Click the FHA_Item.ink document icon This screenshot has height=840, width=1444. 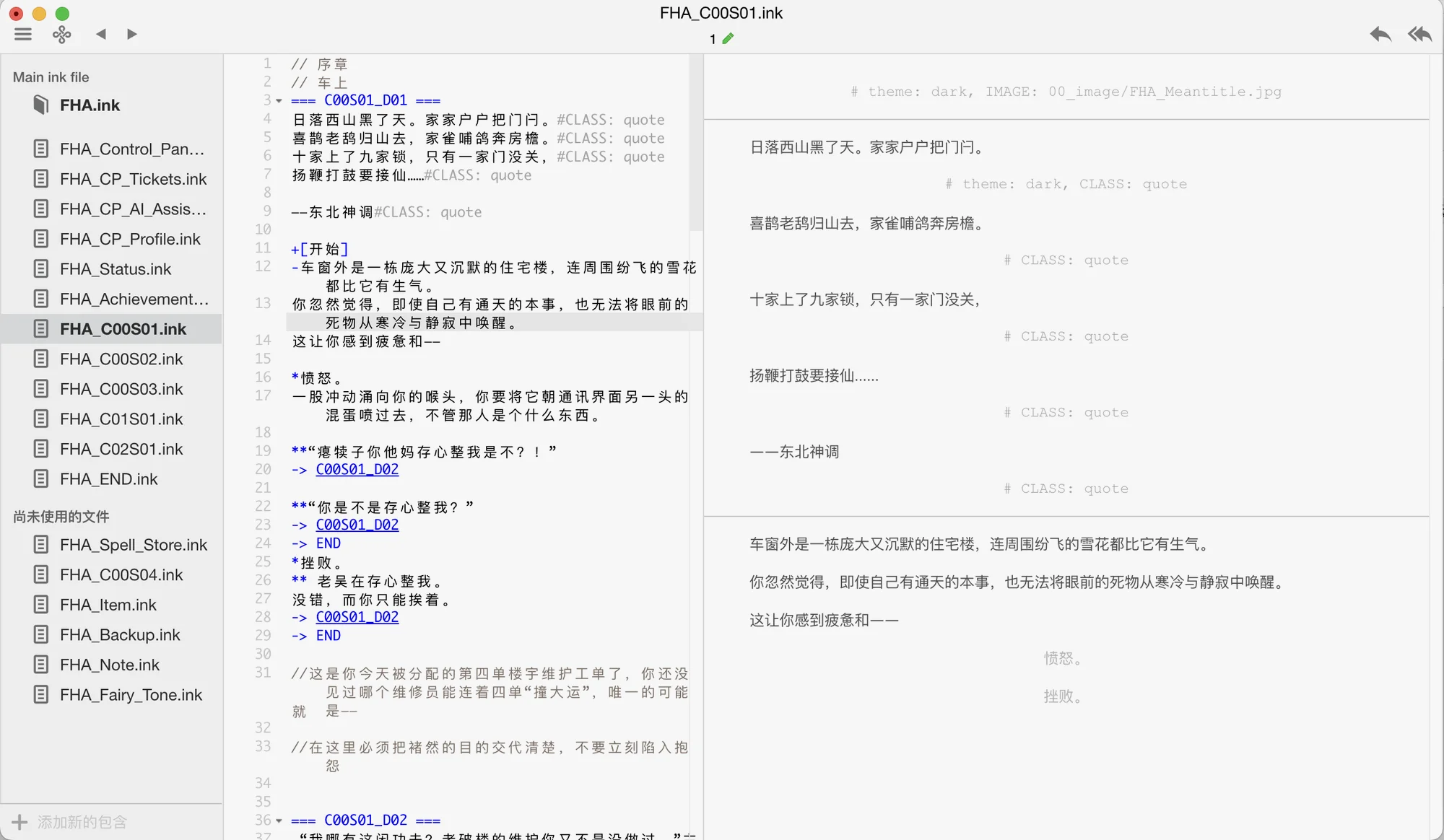point(41,605)
